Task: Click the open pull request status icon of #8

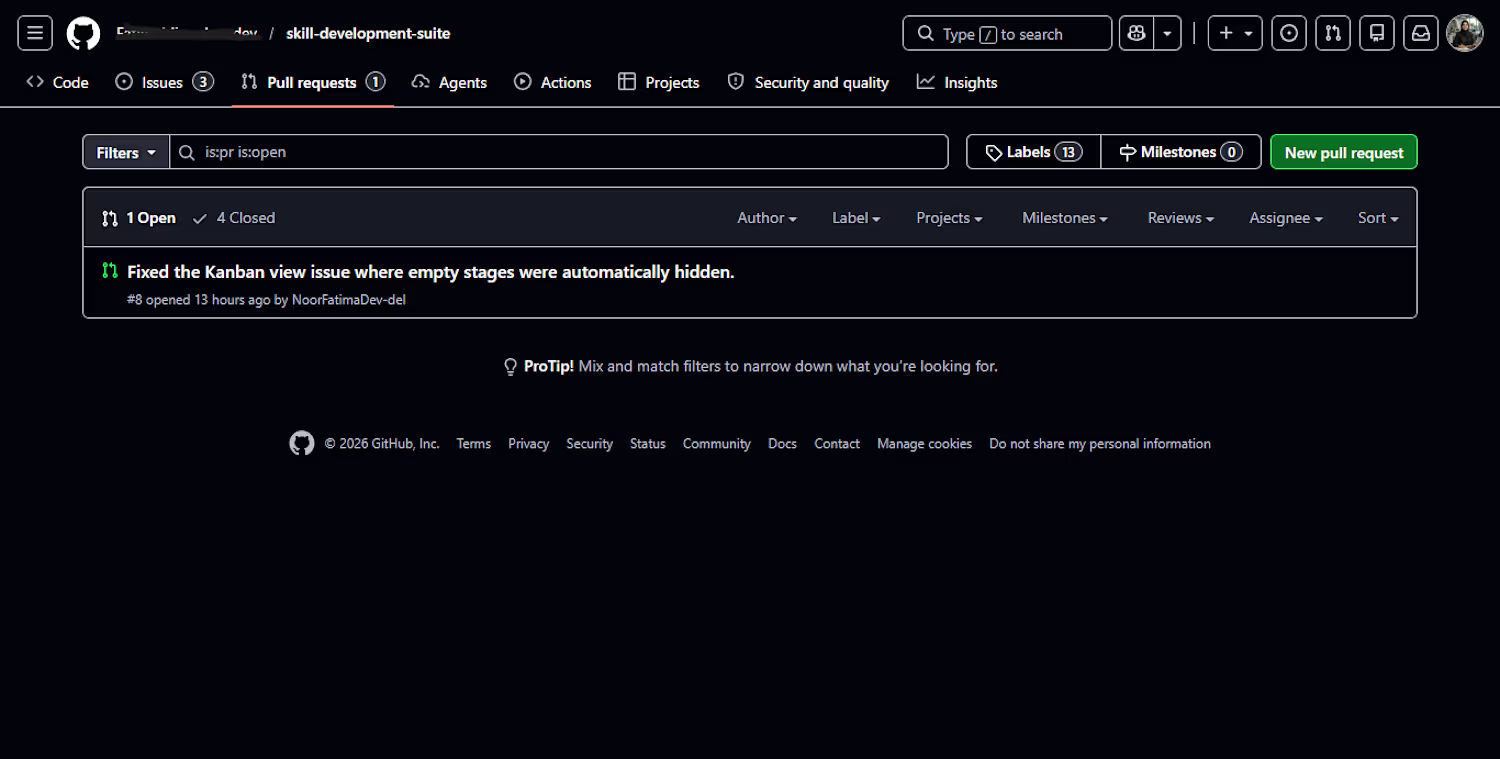Action: (x=110, y=271)
